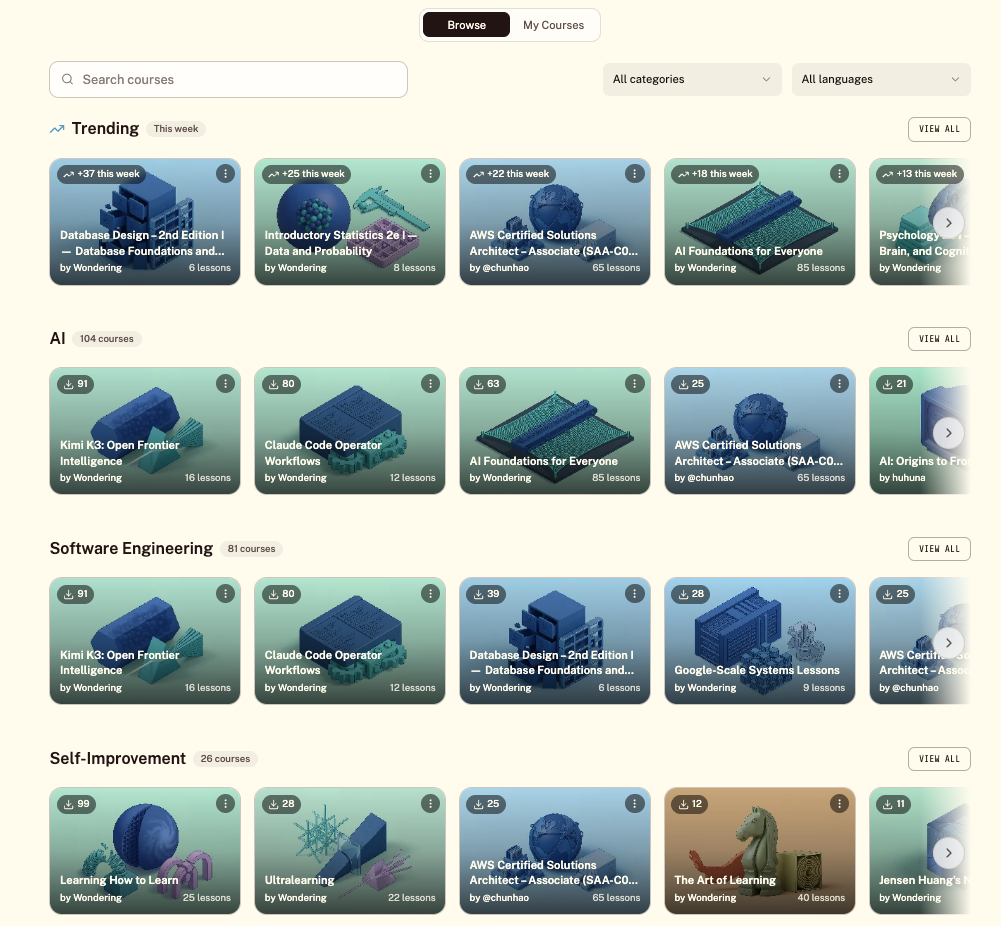
Task: Open options menu on AI row AWS Certified card
Action: tap(839, 384)
